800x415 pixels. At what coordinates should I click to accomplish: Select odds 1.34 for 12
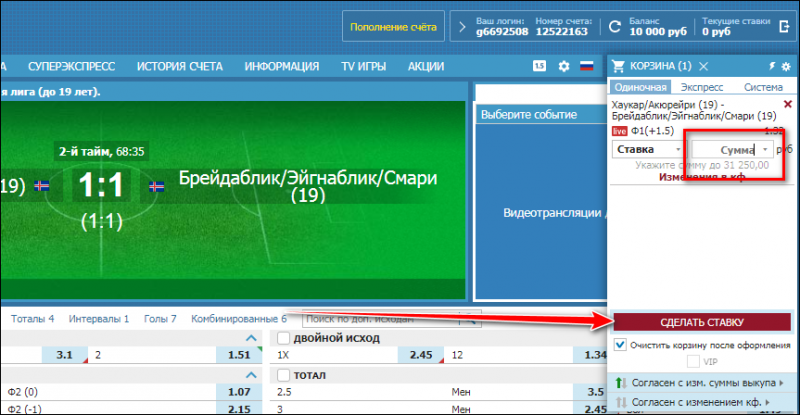click(x=590, y=355)
